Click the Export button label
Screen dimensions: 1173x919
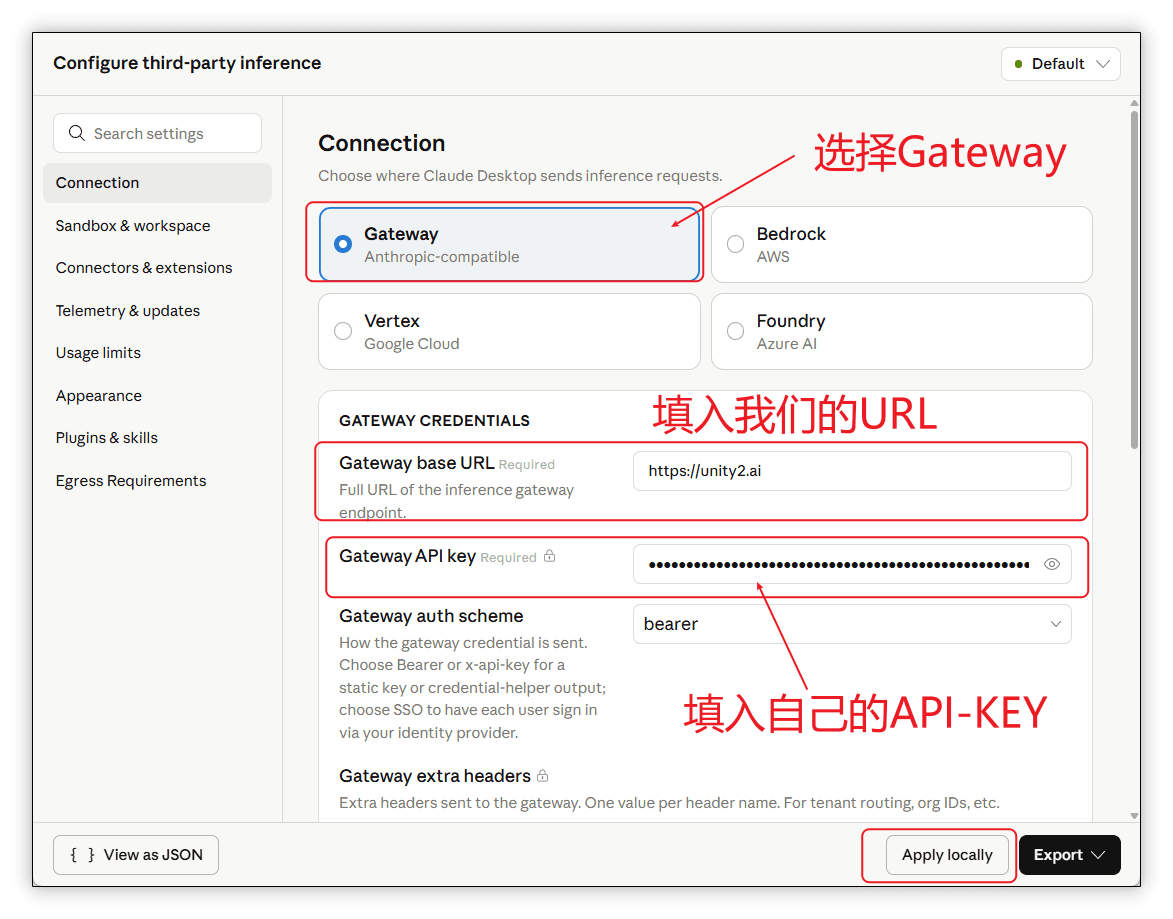click(x=1058, y=855)
